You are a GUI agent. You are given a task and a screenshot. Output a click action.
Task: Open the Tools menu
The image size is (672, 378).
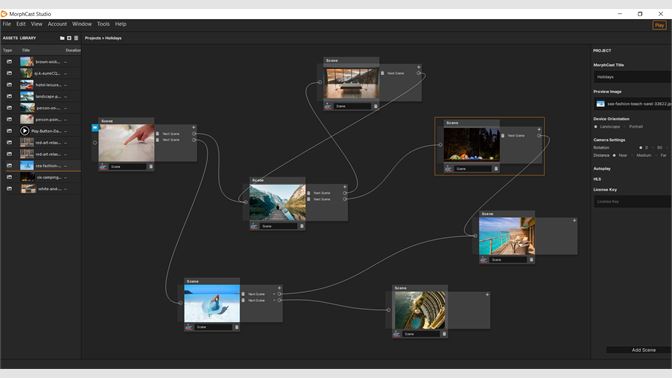pyautogui.click(x=103, y=24)
